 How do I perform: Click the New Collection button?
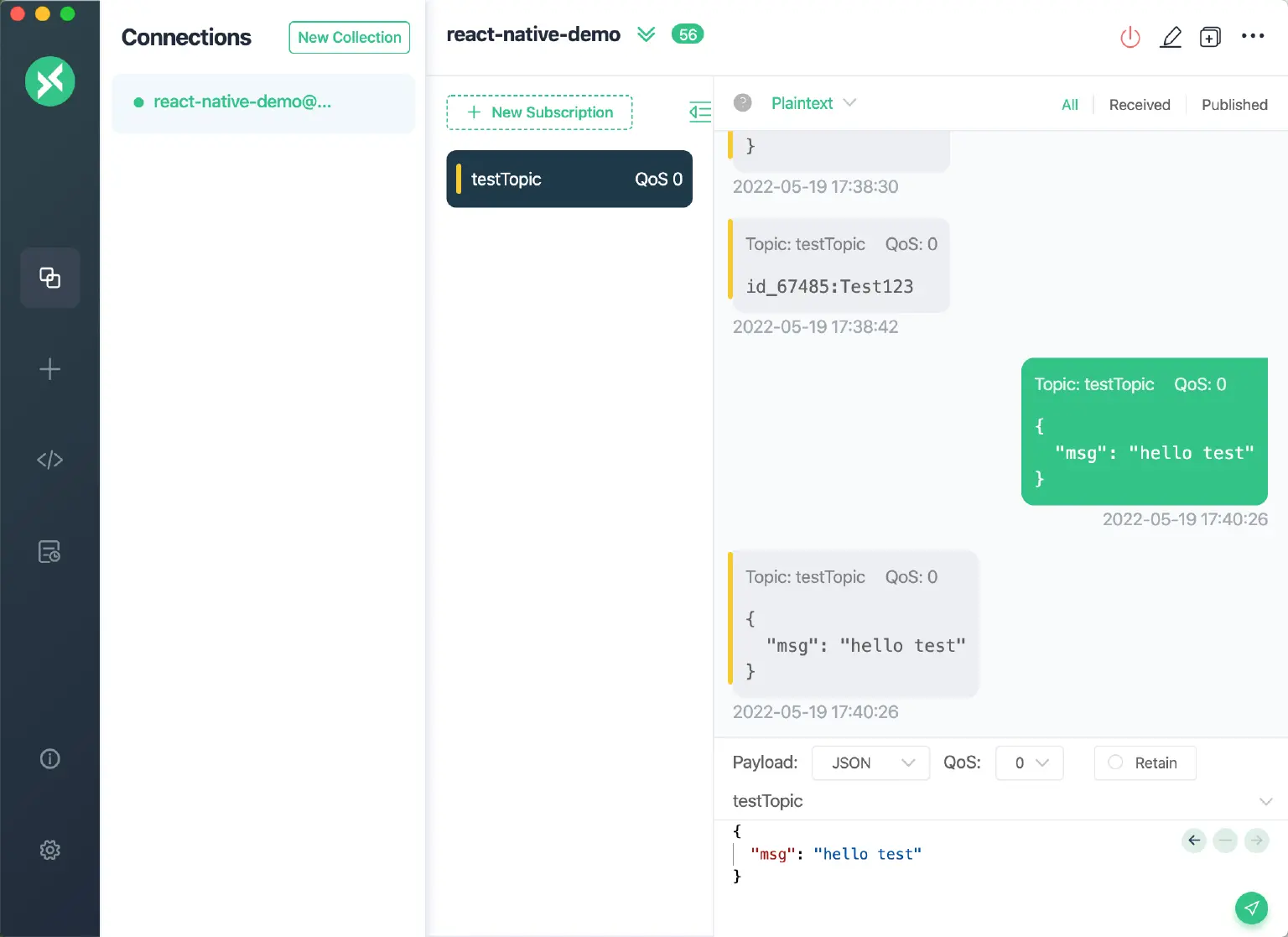click(349, 37)
